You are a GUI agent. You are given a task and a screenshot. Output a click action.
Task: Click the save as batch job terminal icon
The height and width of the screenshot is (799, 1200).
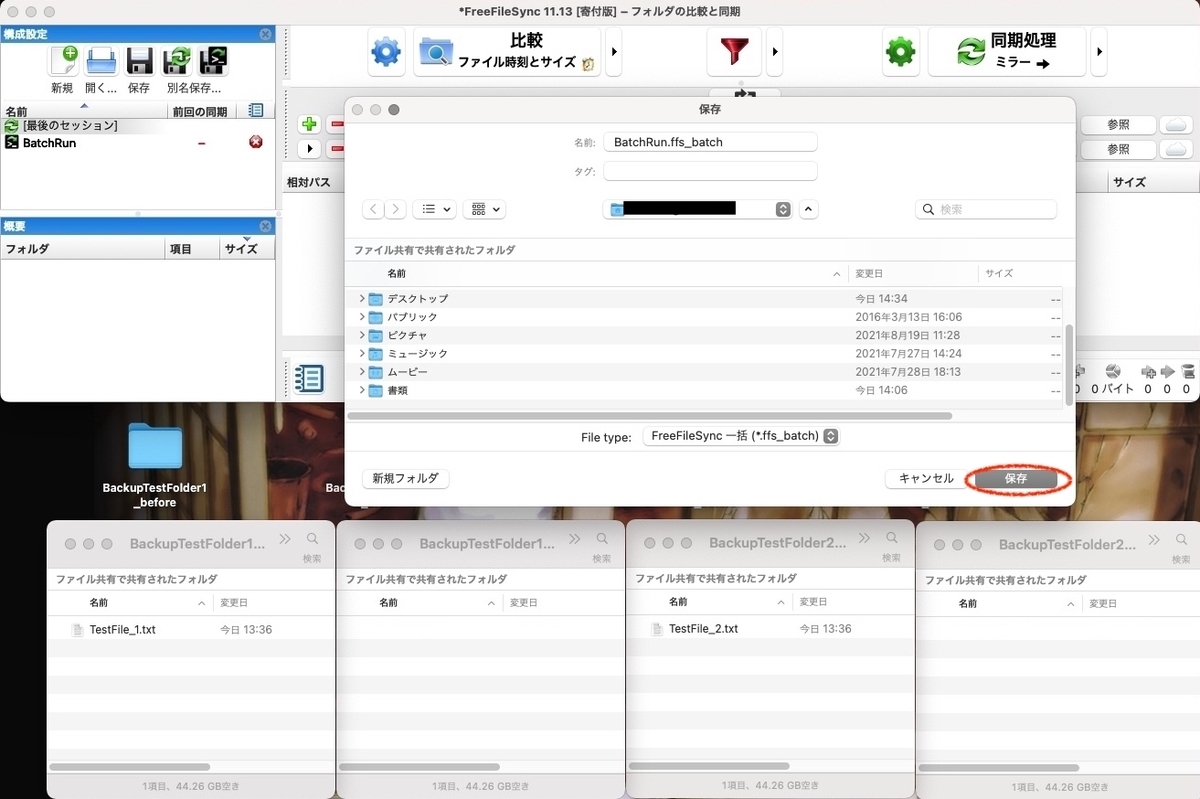point(213,60)
